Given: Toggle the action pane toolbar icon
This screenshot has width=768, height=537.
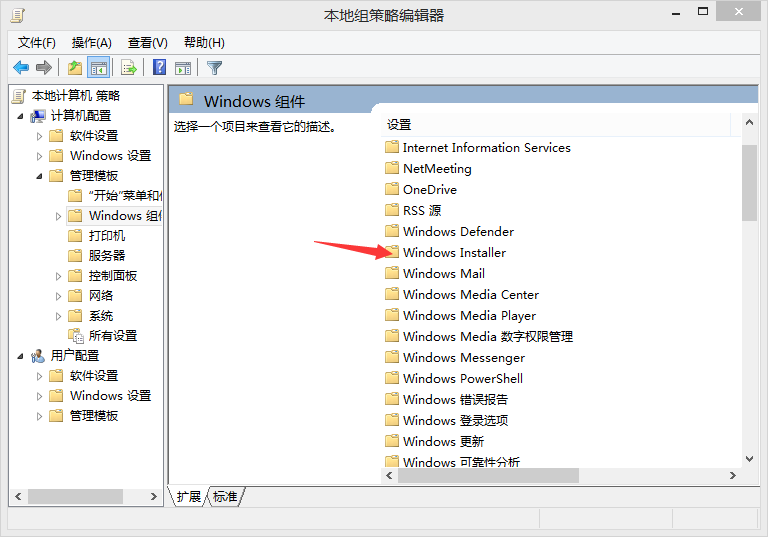Looking at the screenshot, I should point(183,67).
